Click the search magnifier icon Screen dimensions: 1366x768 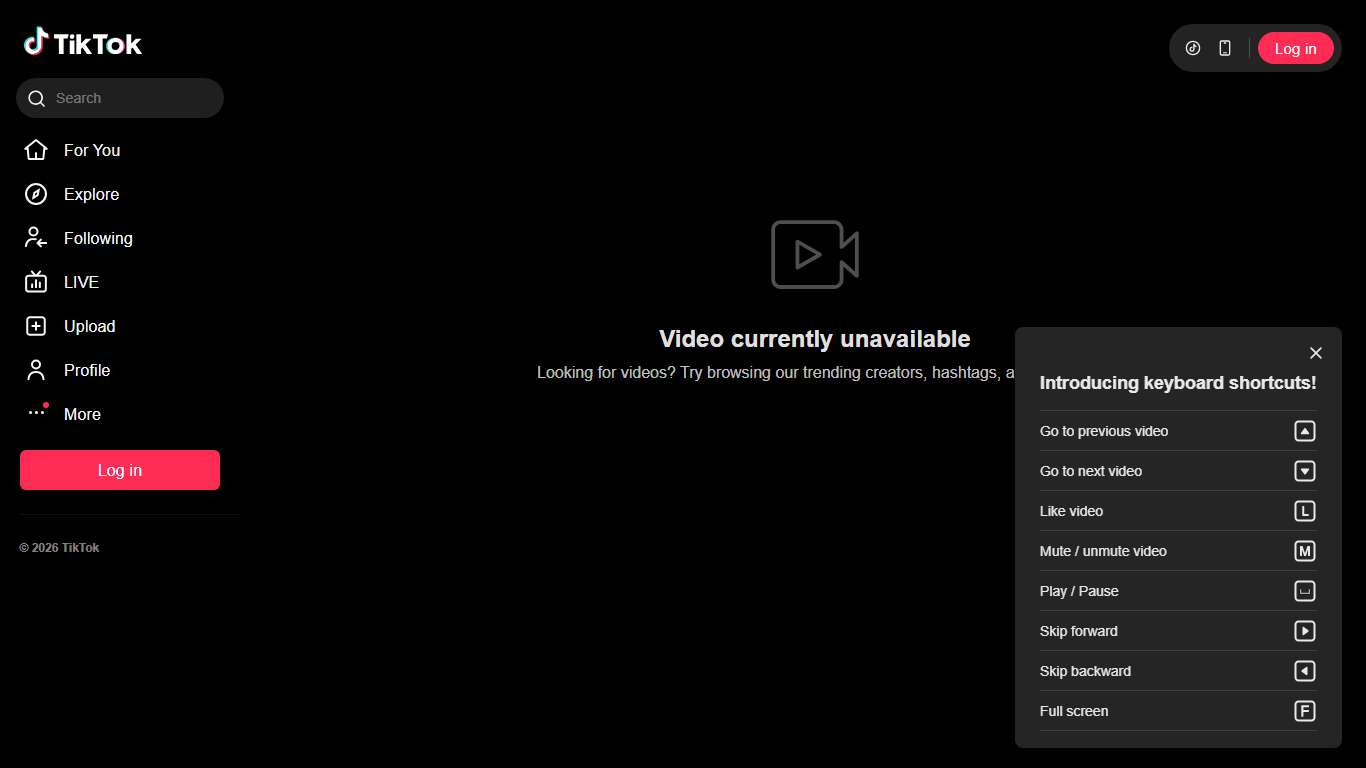coord(37,98)
